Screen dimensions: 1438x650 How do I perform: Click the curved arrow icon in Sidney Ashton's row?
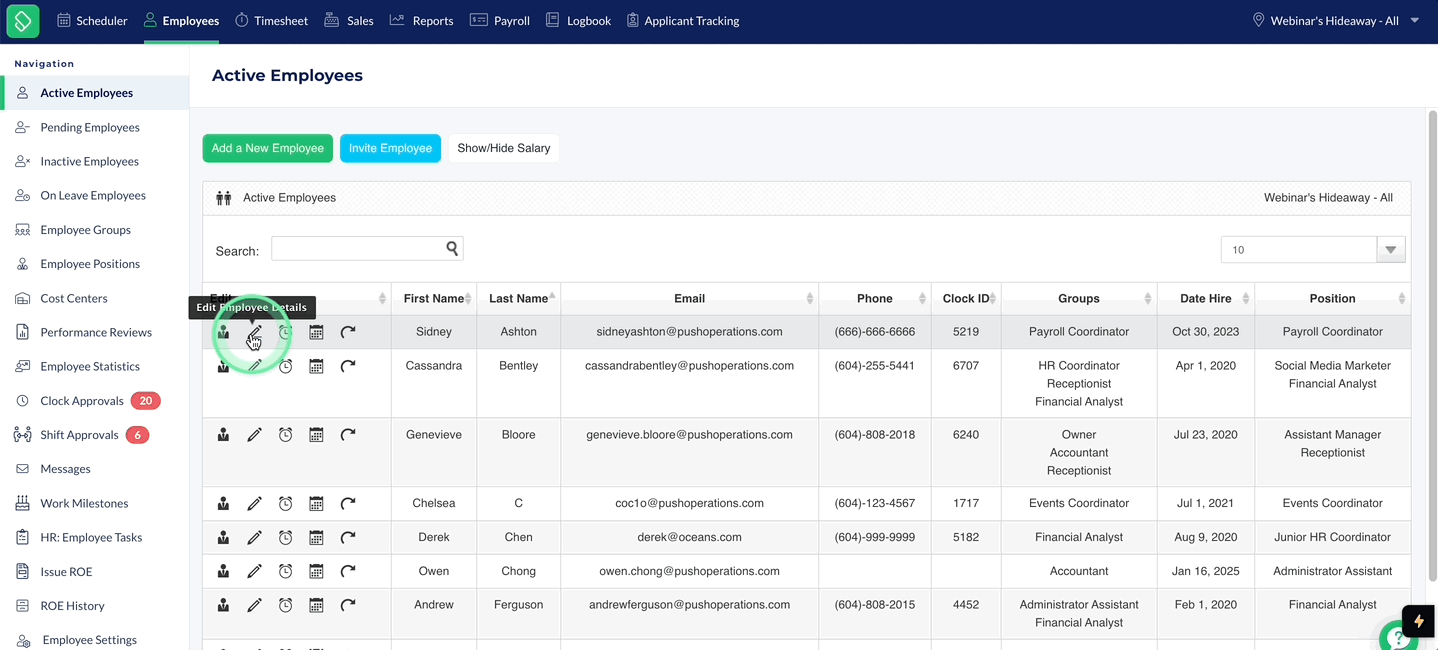348,332
